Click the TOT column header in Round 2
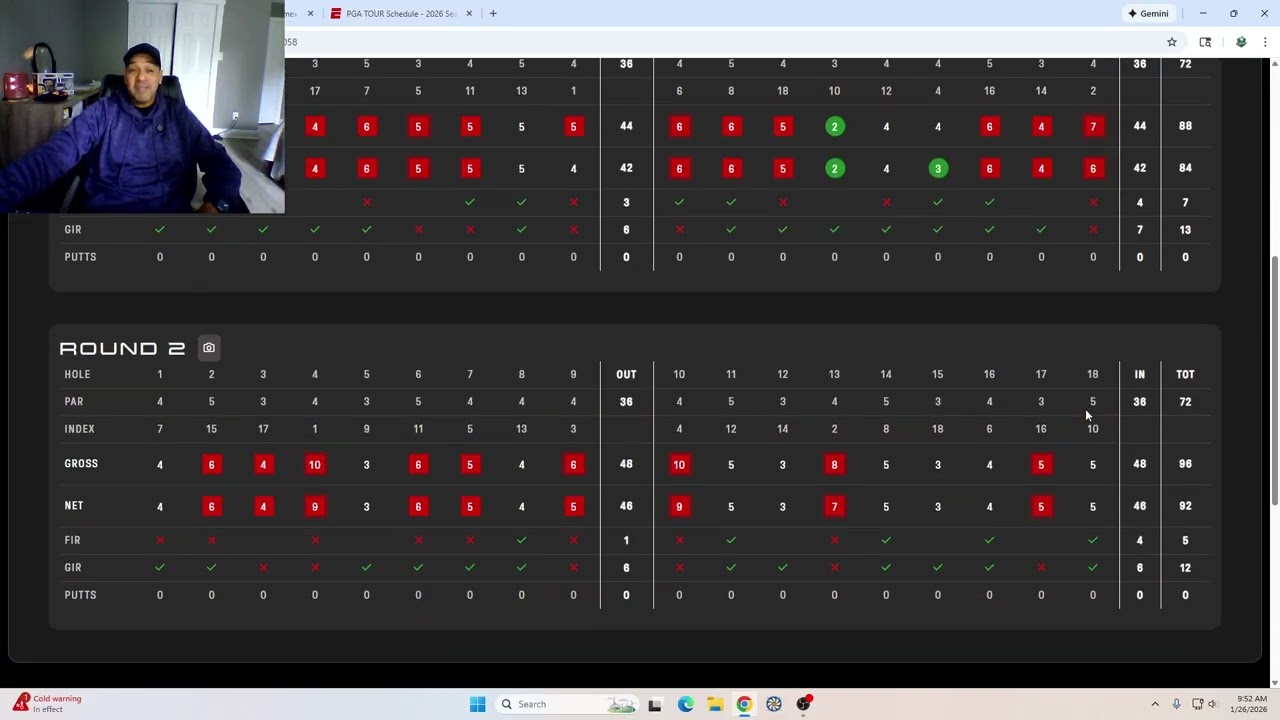The width and height of the screenshot is (1280, 720). point(1185,374)
